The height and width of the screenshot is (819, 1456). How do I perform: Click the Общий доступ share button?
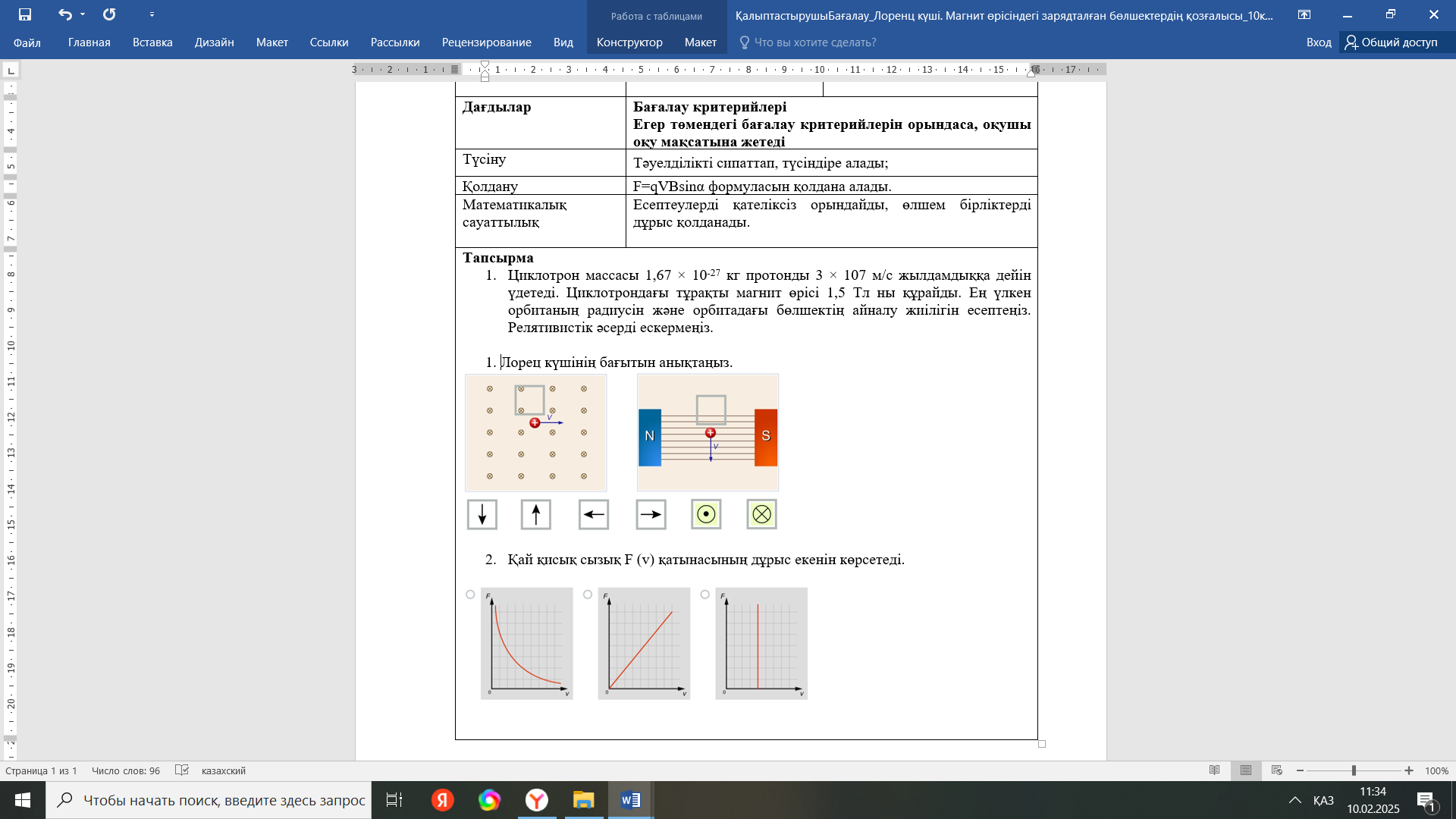coord(1392,42)
